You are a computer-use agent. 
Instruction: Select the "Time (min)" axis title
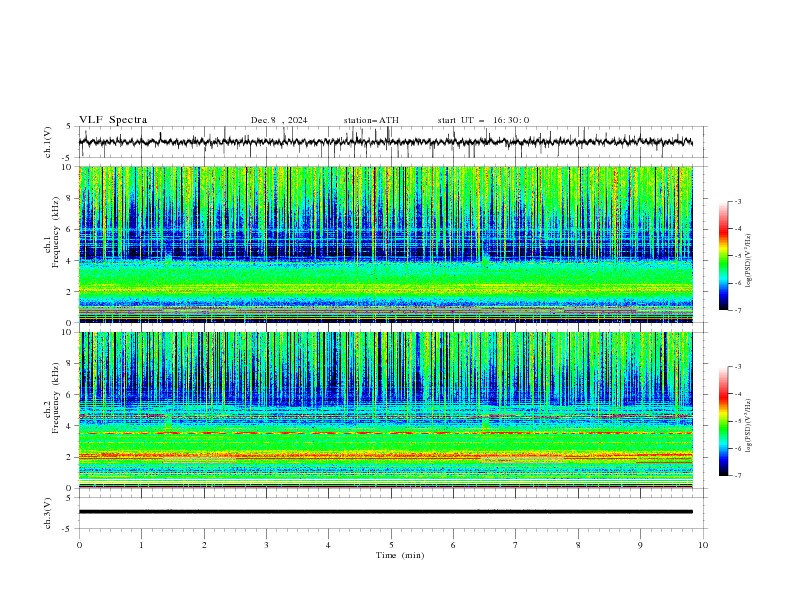click(x=400, y=555)
